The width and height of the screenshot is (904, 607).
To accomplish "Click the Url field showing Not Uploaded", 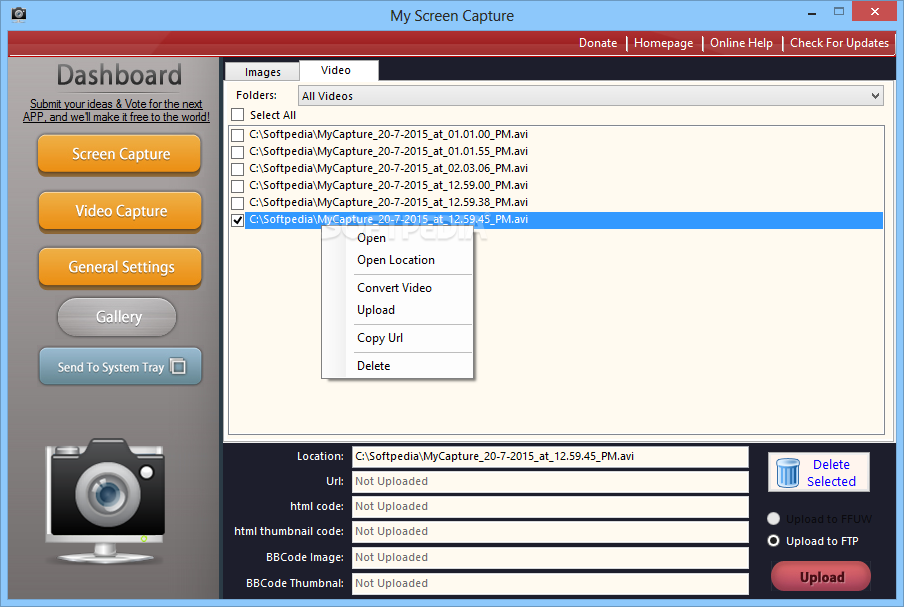I will pos(550,481).
